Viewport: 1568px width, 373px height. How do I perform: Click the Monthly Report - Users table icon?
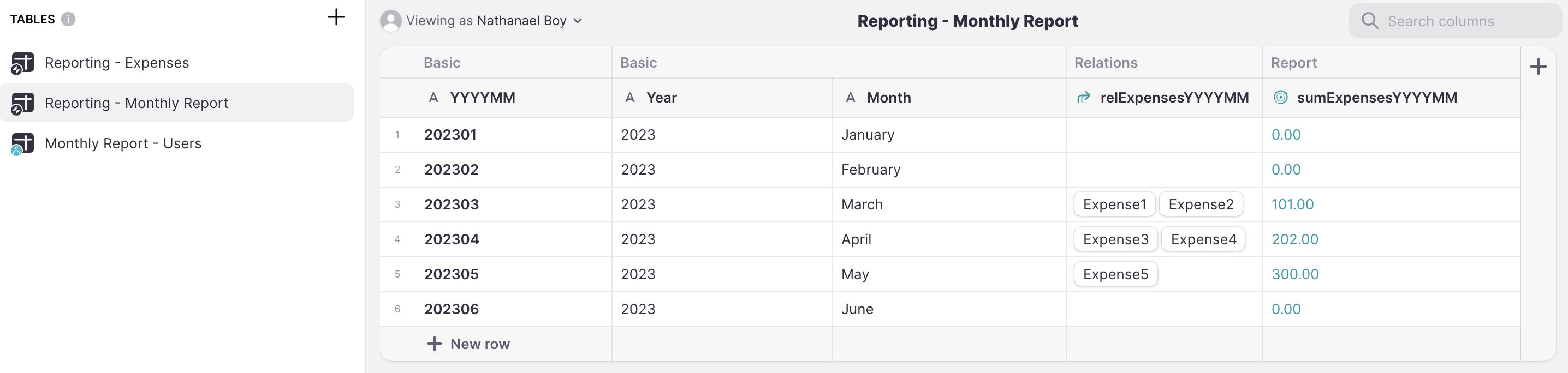pyautogui.click(x=22, y=144)
